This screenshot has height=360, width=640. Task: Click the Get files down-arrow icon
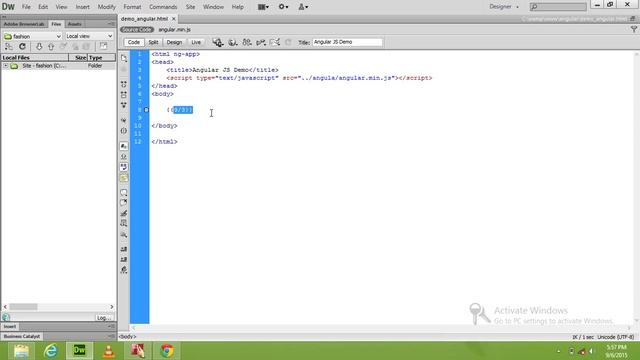tap(39, 47)
